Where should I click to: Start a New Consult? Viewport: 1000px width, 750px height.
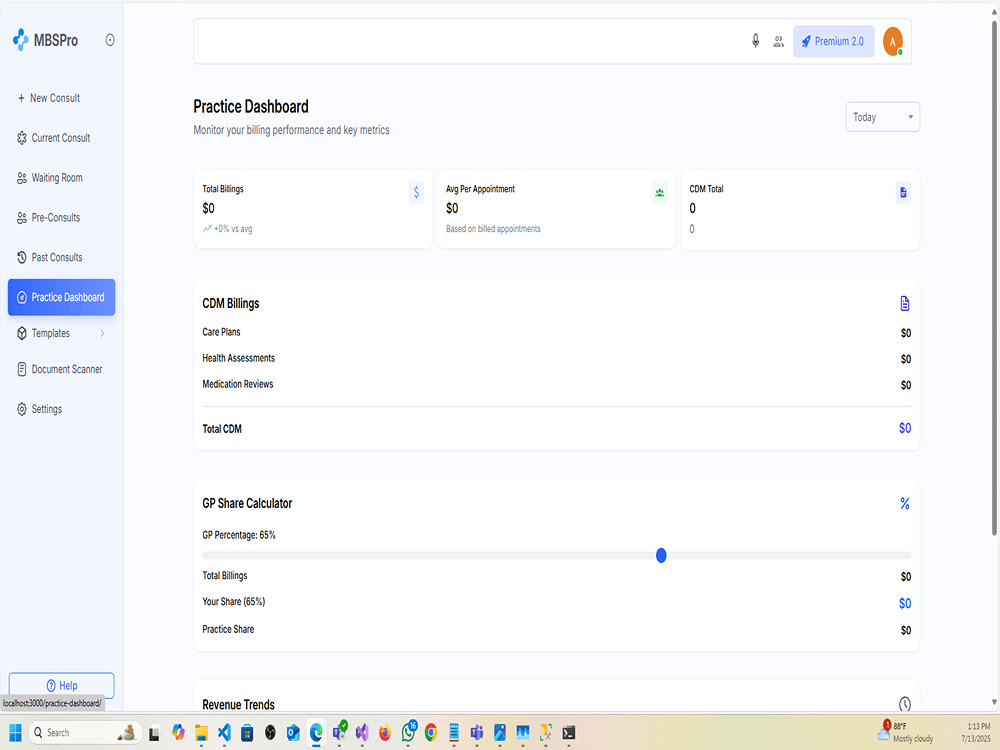48,98
